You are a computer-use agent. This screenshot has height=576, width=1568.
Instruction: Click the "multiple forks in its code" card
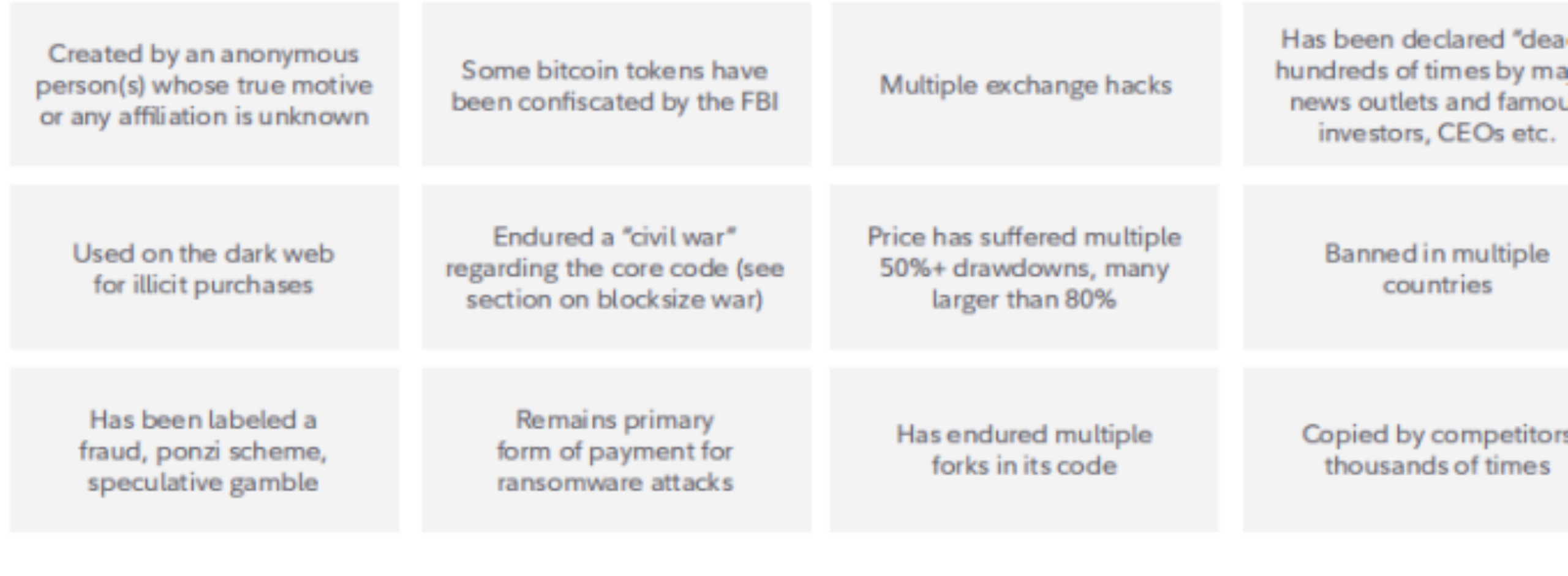(1024, 450)
